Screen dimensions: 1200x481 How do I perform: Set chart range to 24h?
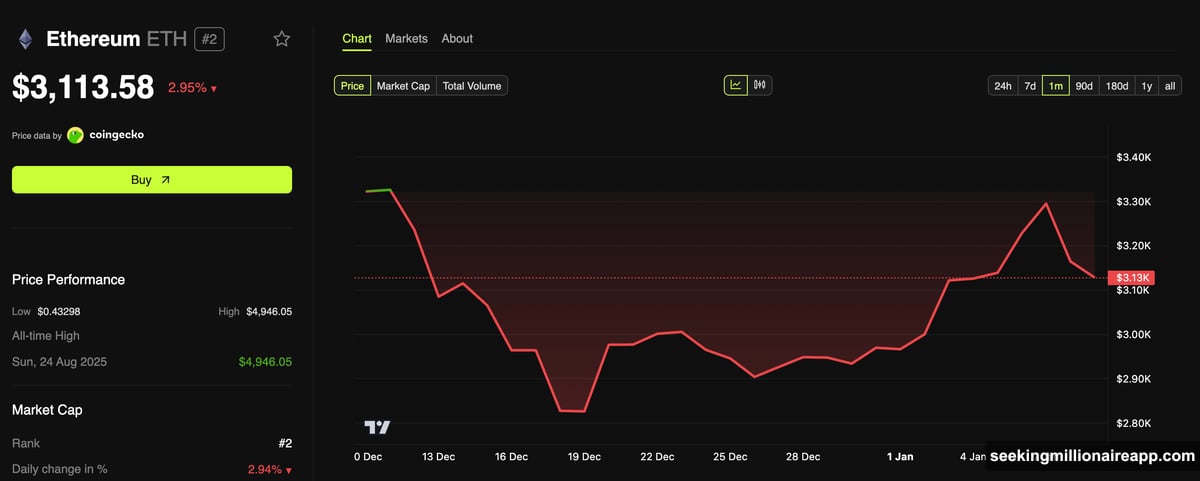click(1002, 86)
